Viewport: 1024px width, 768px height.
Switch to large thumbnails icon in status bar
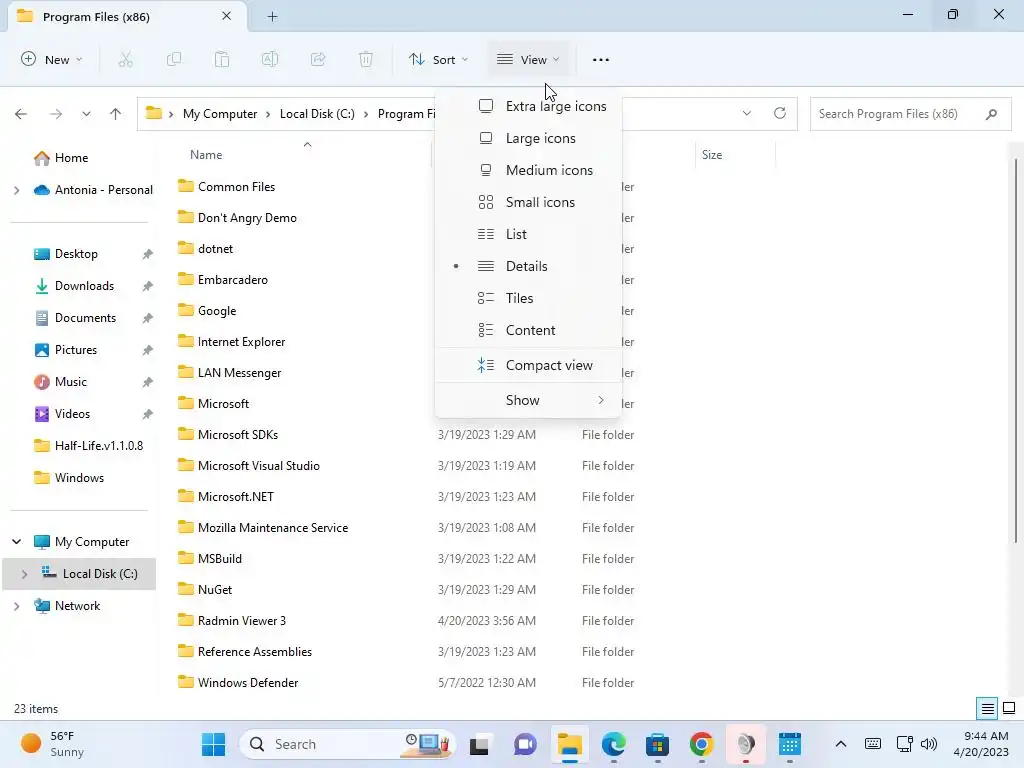pos(1009,708)
